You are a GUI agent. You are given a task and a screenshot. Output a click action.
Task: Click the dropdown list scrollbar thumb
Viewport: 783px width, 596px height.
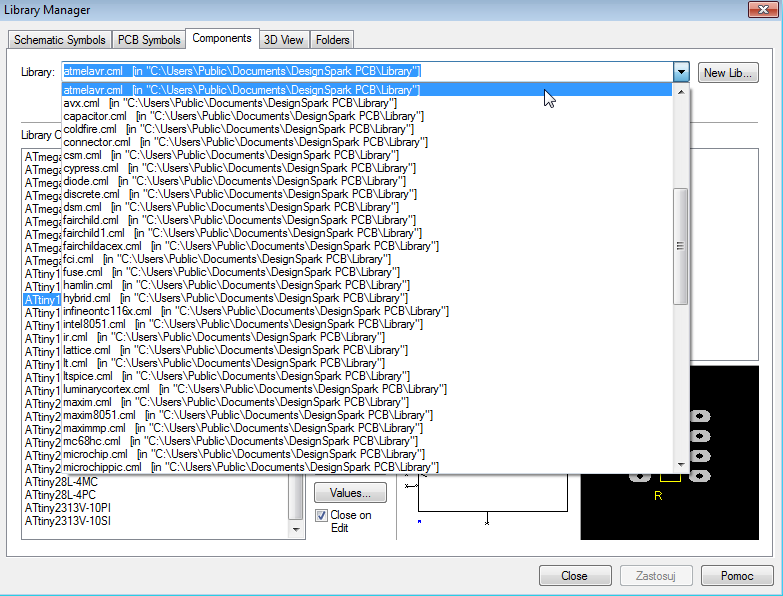click(x=681, y=246)
